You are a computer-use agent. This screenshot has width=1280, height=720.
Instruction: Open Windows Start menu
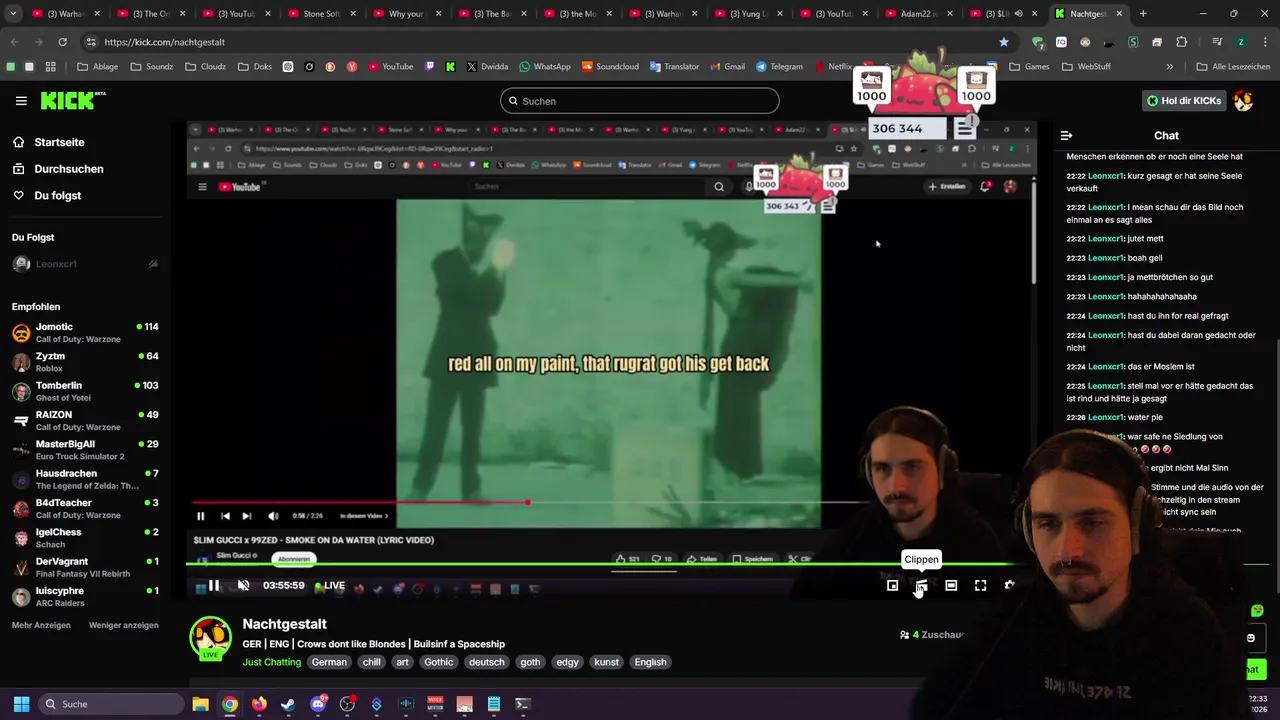[21, 704]
